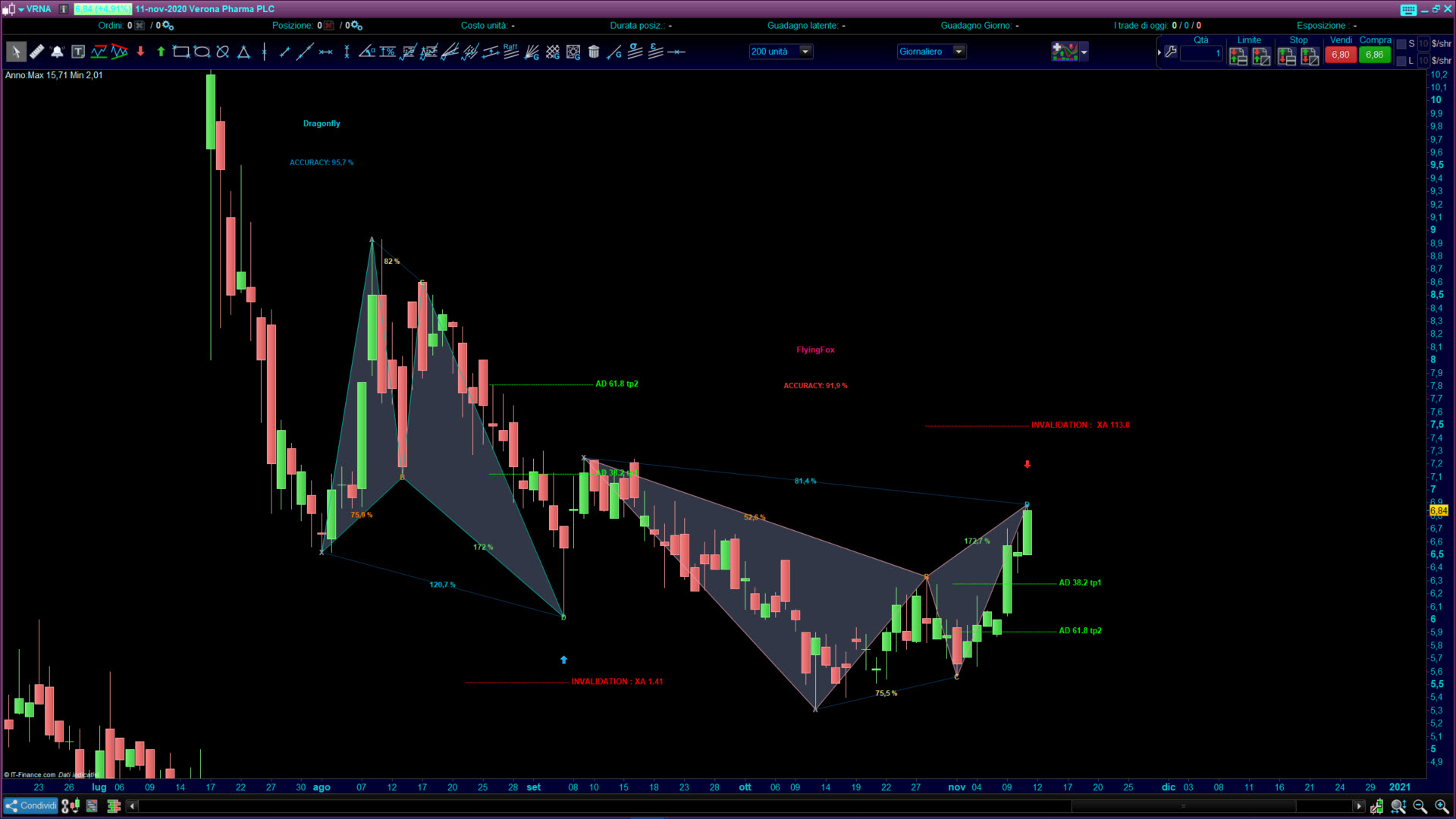This screenshot has height=819, width=1456.
Task: Toggle the S stop checkbox
Action: 1401,44
